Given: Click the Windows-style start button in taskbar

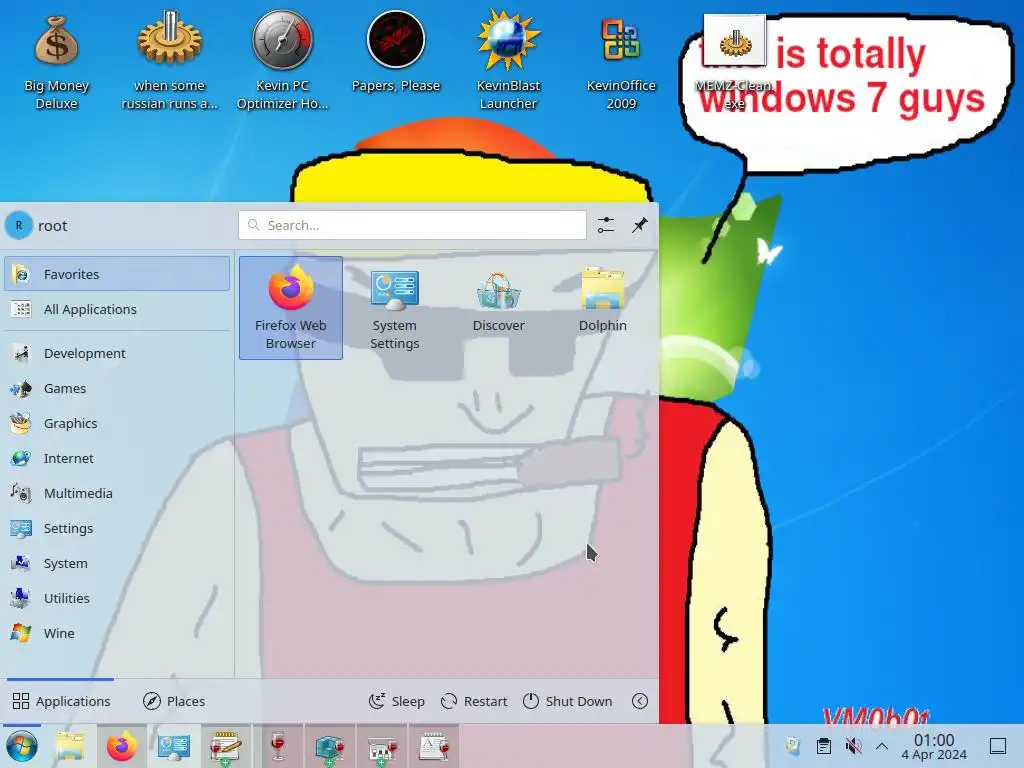Looking at the screenshot, I should point(22,746).
